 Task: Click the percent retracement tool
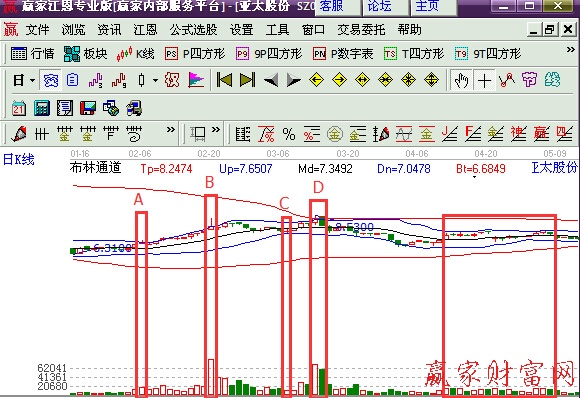289,134
